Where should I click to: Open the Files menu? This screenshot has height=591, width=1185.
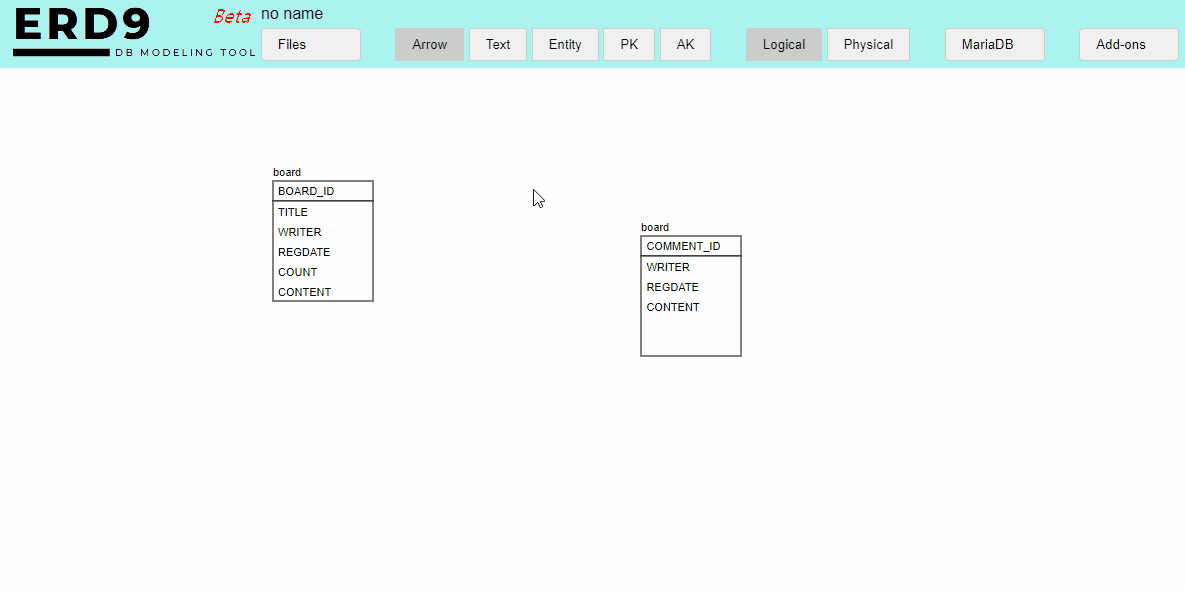click(310, 45)
